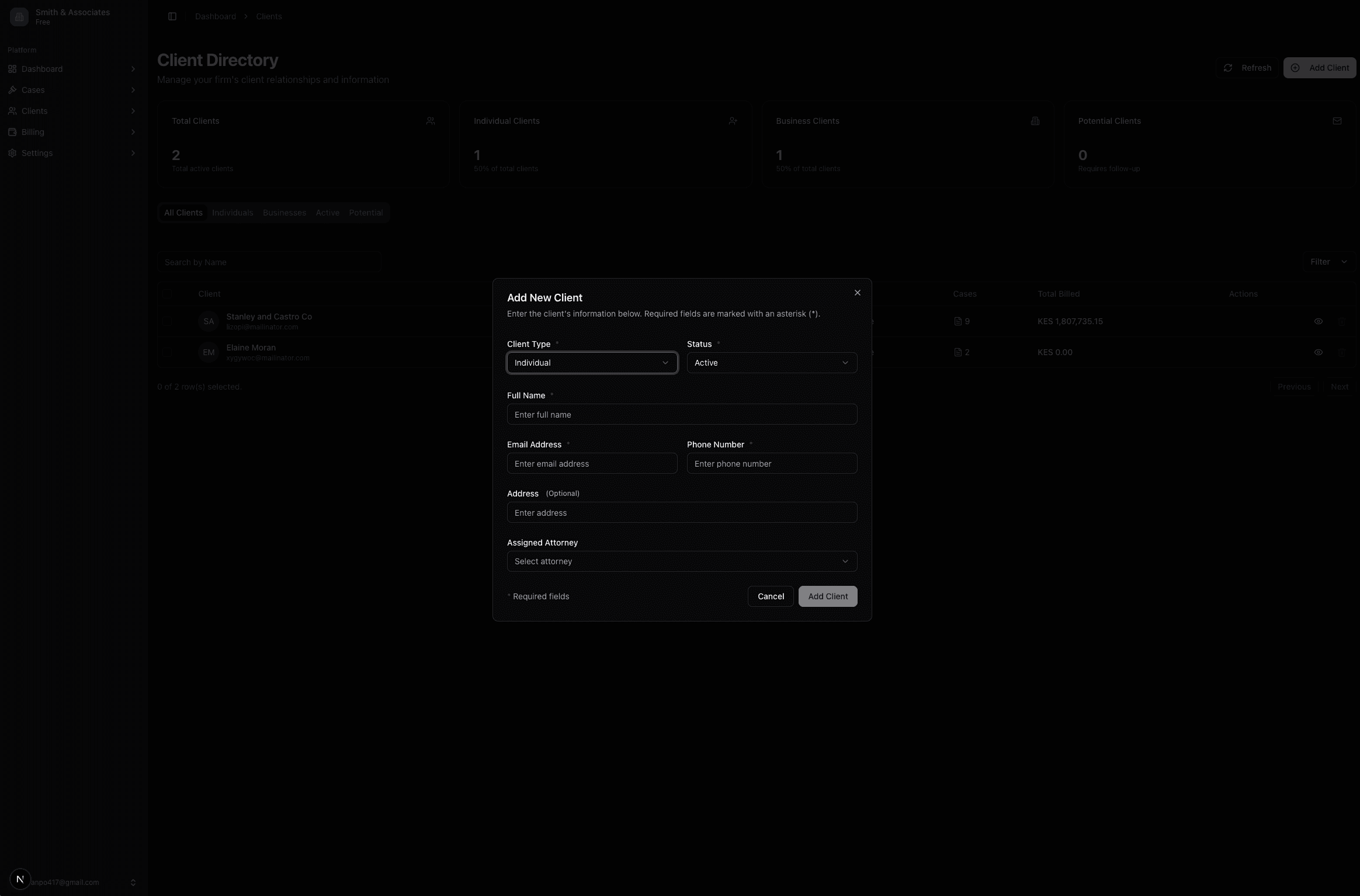Focus the Phone Number field
Screen dimensions: 1360x896
[772, 463]
